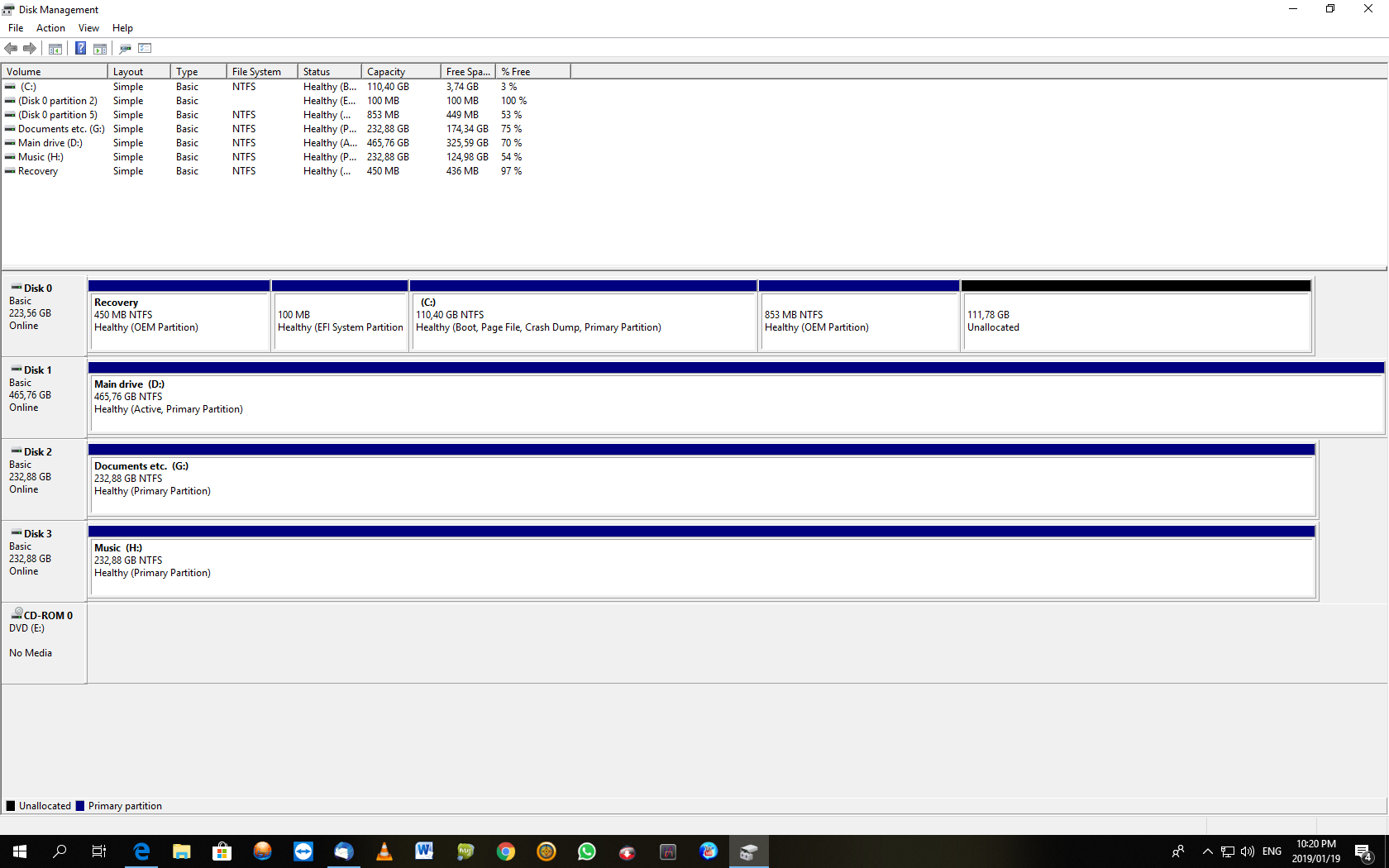
Task: Launch Microsoft Edge from the taskbar
Action: (141, 851)
